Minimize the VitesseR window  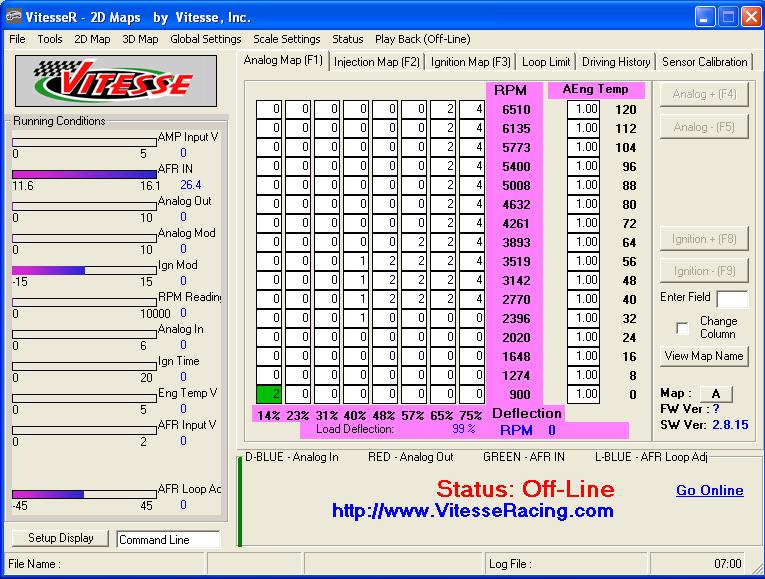pos(705,17)
